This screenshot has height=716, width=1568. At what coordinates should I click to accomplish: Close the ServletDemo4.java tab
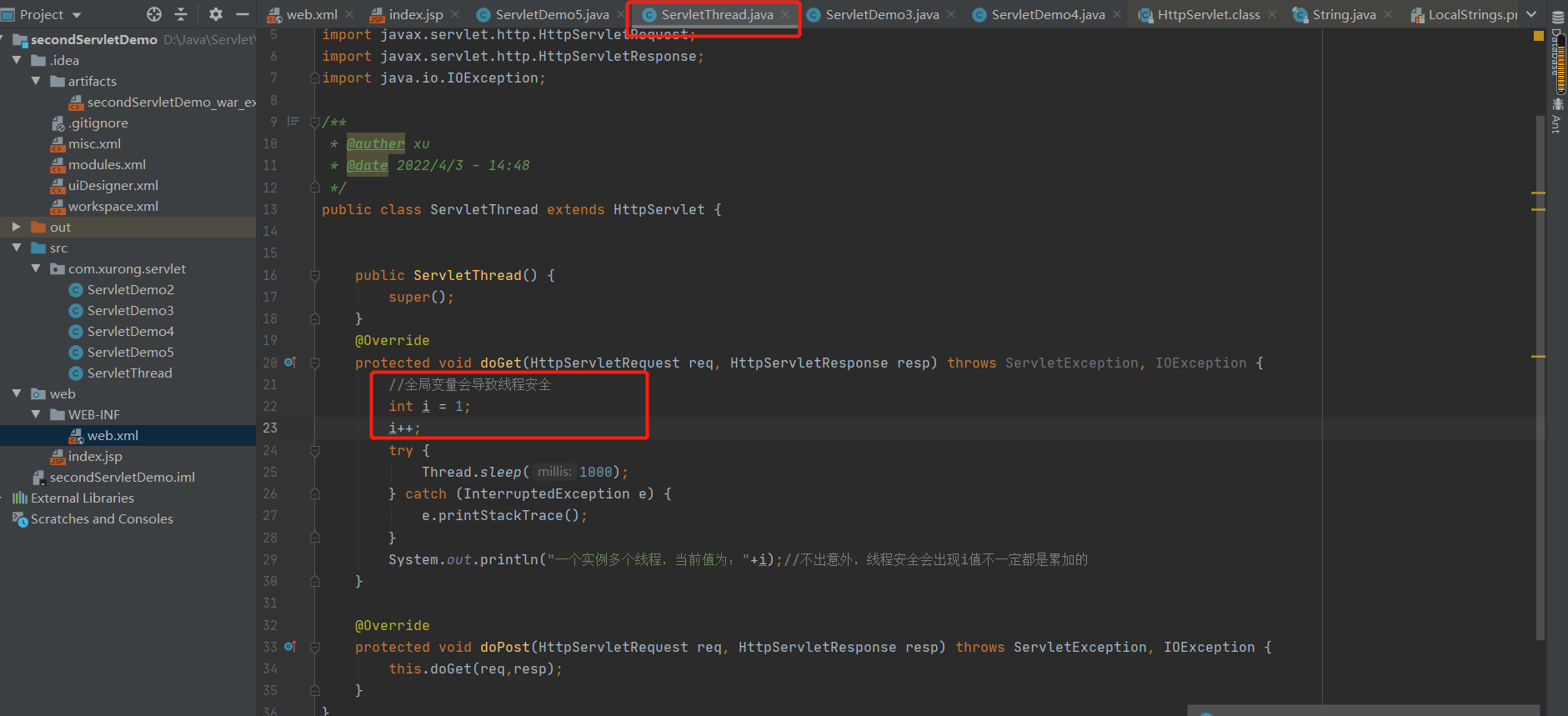tap(1117, 14)
